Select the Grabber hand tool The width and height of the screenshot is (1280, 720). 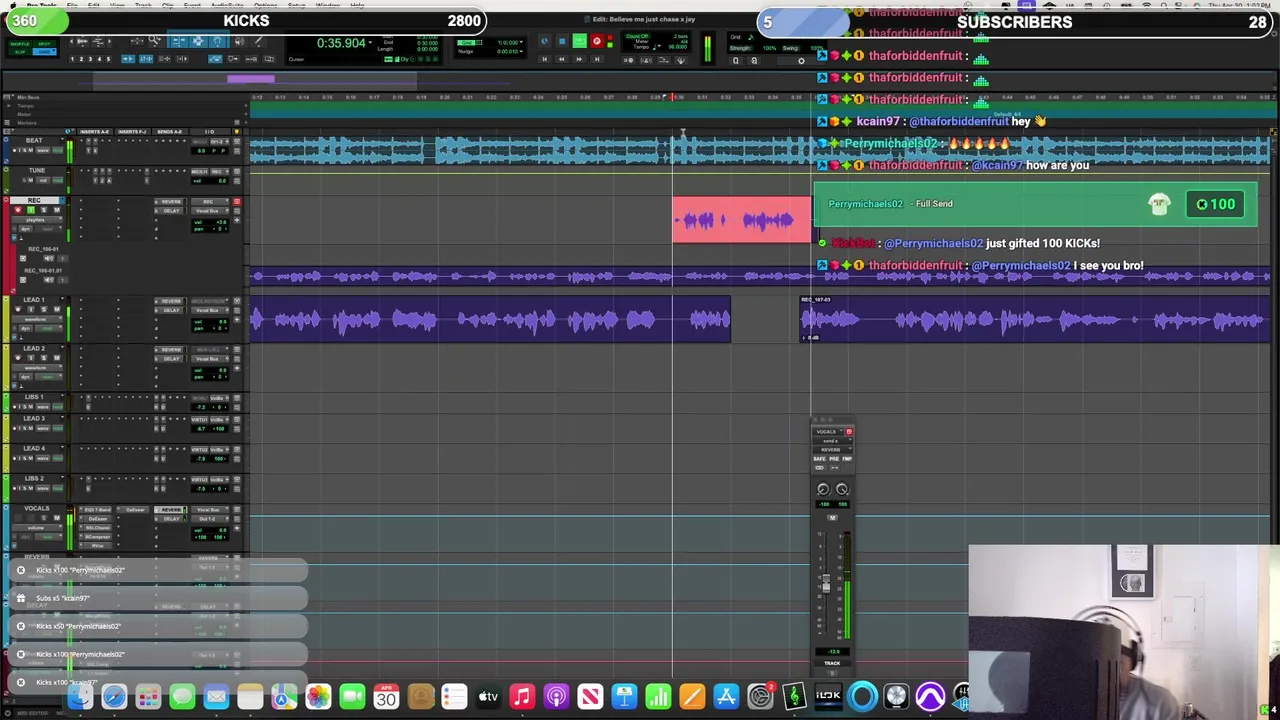point(217,41)
